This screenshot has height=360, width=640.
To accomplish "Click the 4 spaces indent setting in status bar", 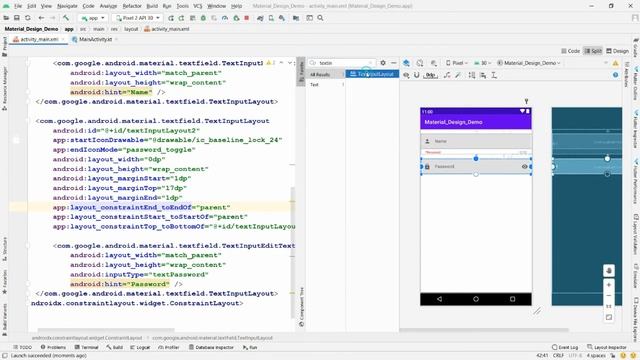I will (x=596, y=356).
